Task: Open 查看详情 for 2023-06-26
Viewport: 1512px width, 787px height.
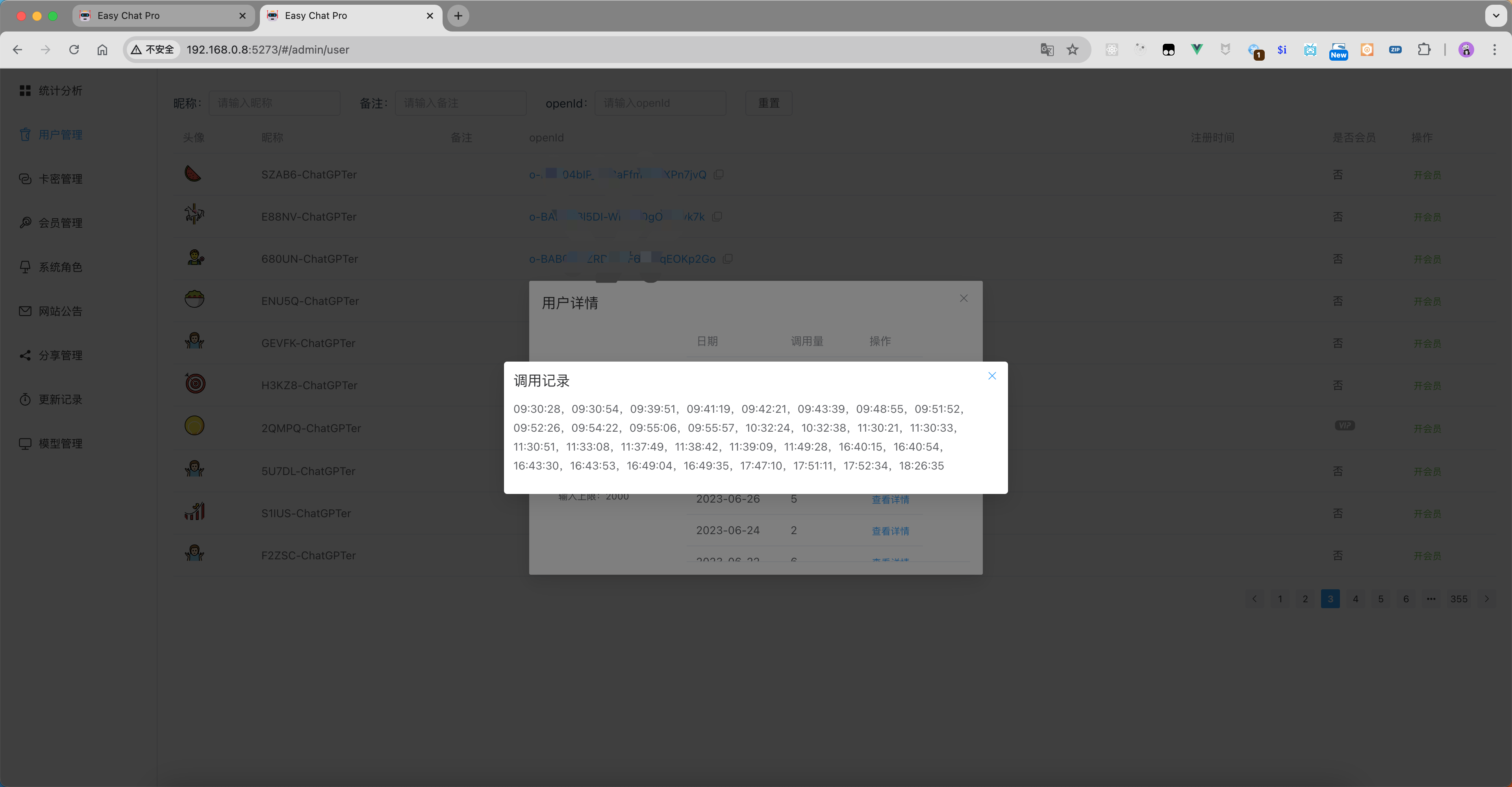Action: 890,499
